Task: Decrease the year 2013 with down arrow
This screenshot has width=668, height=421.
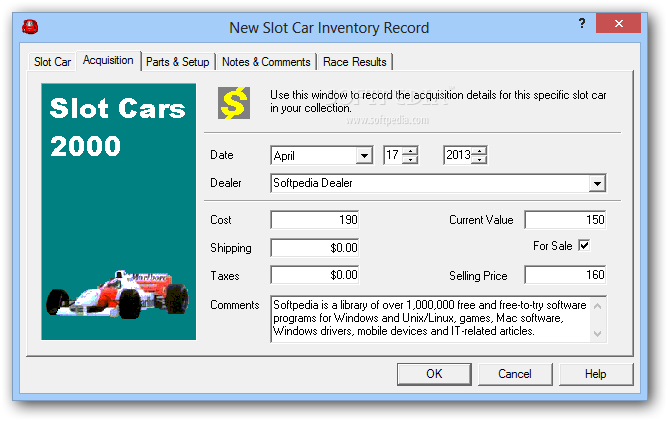Action: (x=480, y=159)
